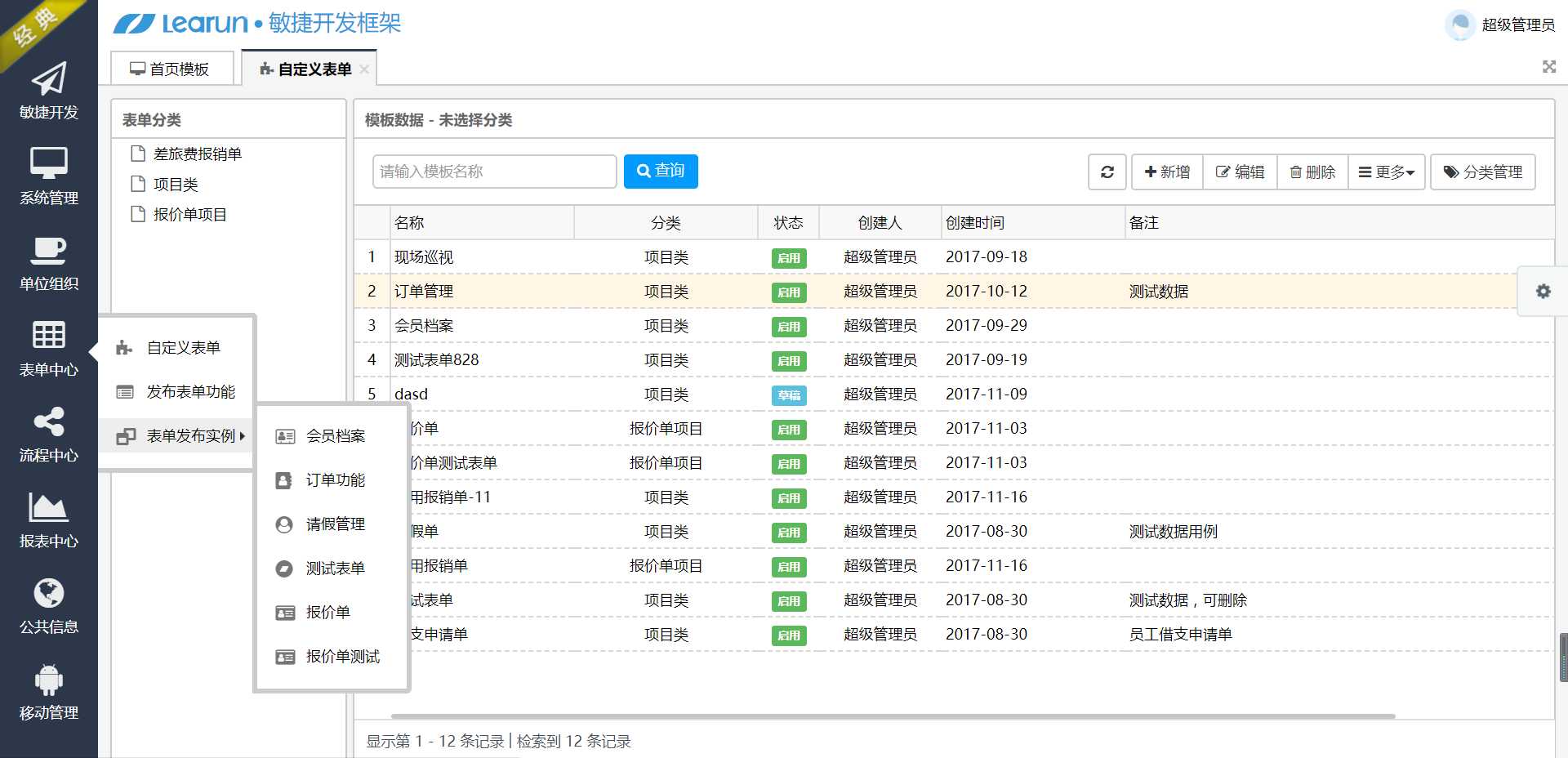Viewport: 1568px width, 758px height.
Task: Select 发布表单功能 menu entry
Action: coord(190,392)
